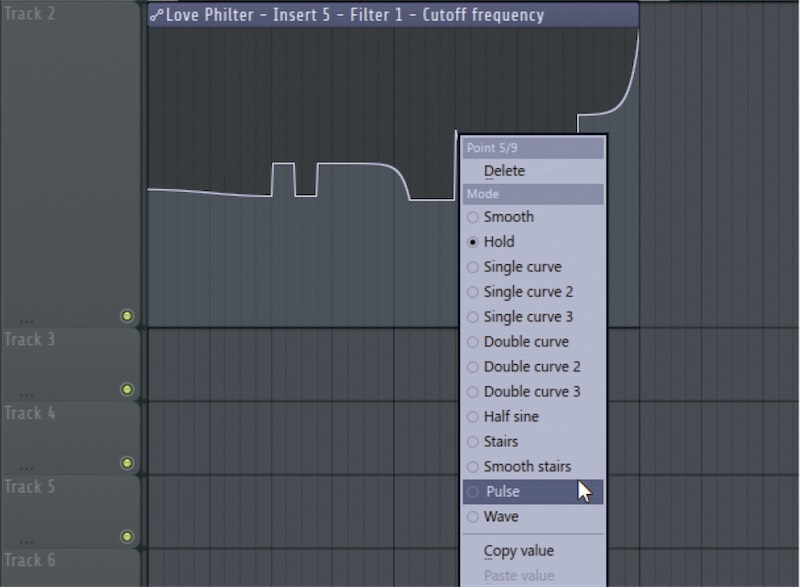800x587 pixels.
Task: Open Track 4 options dots
Action: click(x=27, y=469)
